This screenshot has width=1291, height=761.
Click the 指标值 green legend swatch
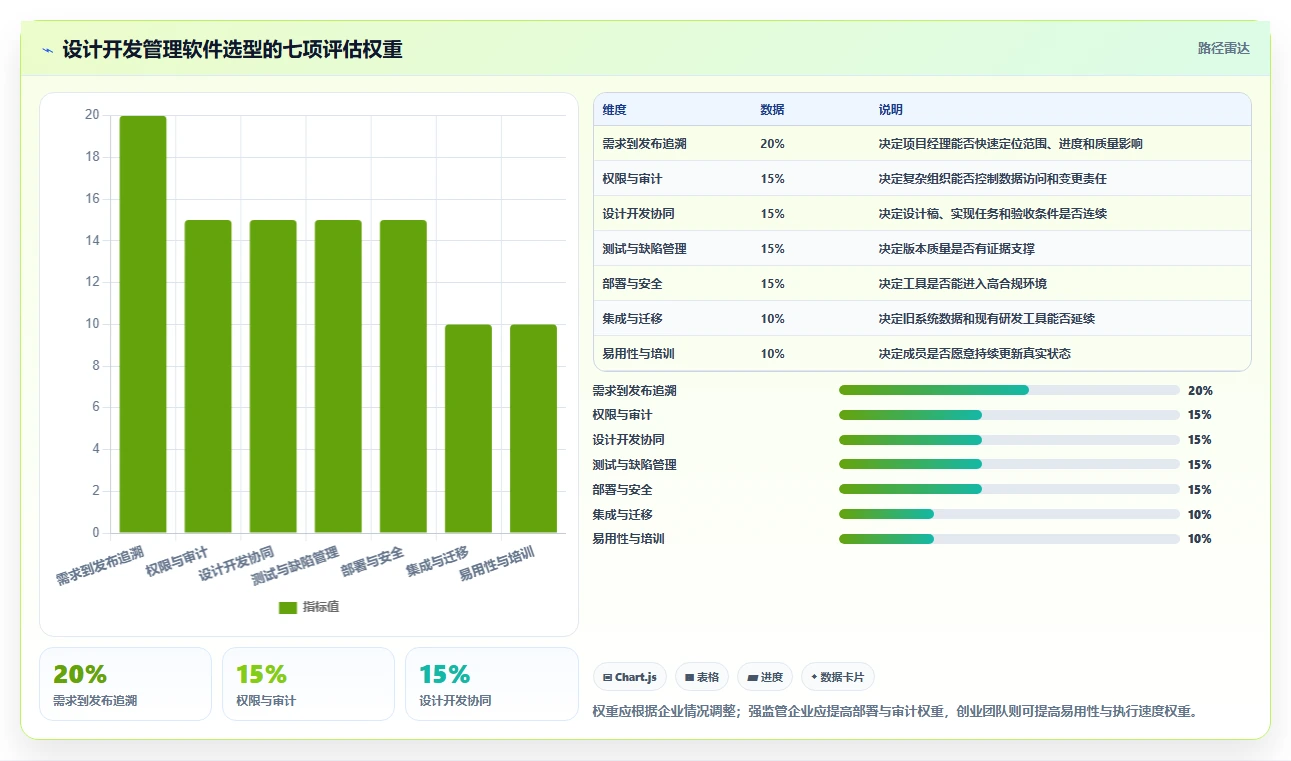click(288, 607)
